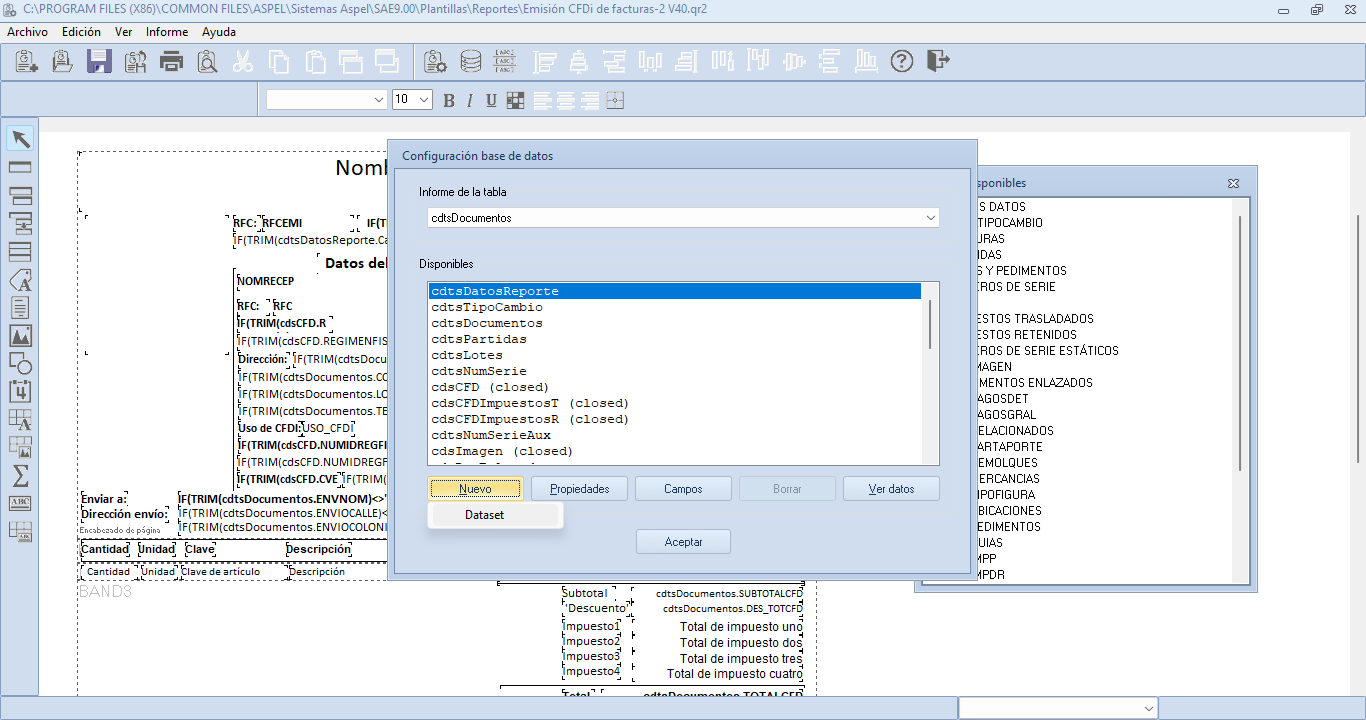Click the Help question mark icon
The height and width of the screenshot is (720, 1366).
pyautogui.click(x=902, y=62)
